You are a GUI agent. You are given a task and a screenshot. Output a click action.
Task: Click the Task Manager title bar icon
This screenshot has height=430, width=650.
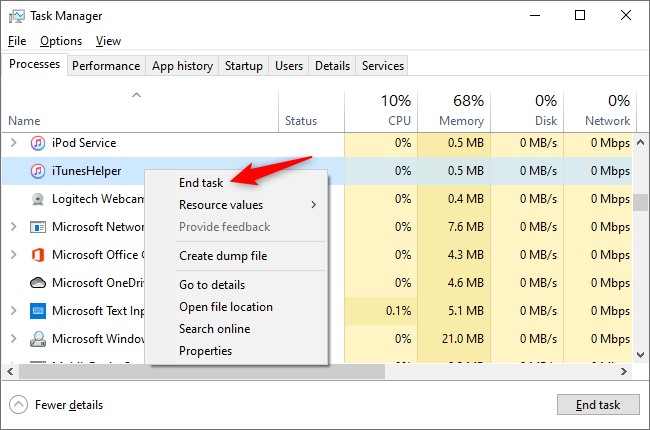[x=17, y=16]
